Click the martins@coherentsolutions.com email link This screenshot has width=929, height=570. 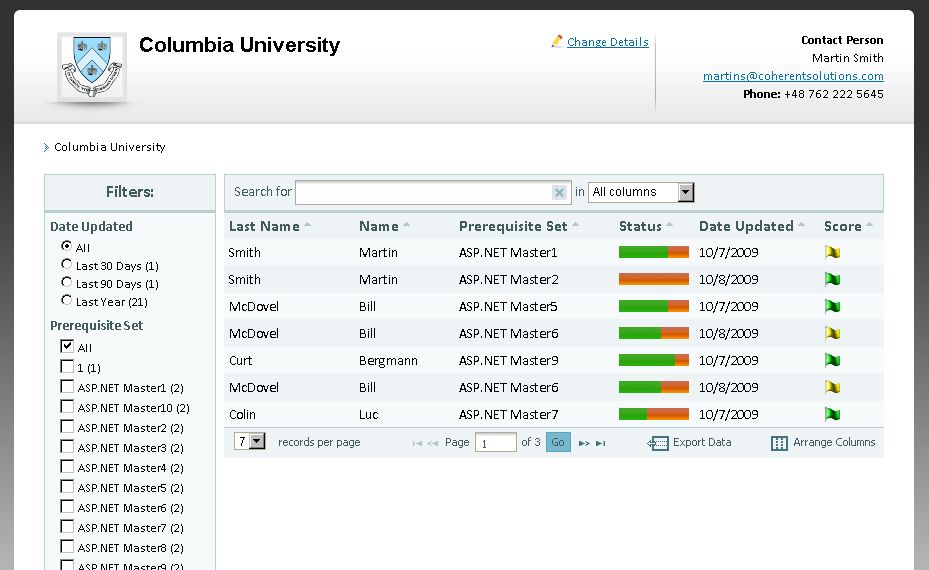coord(793,76)
